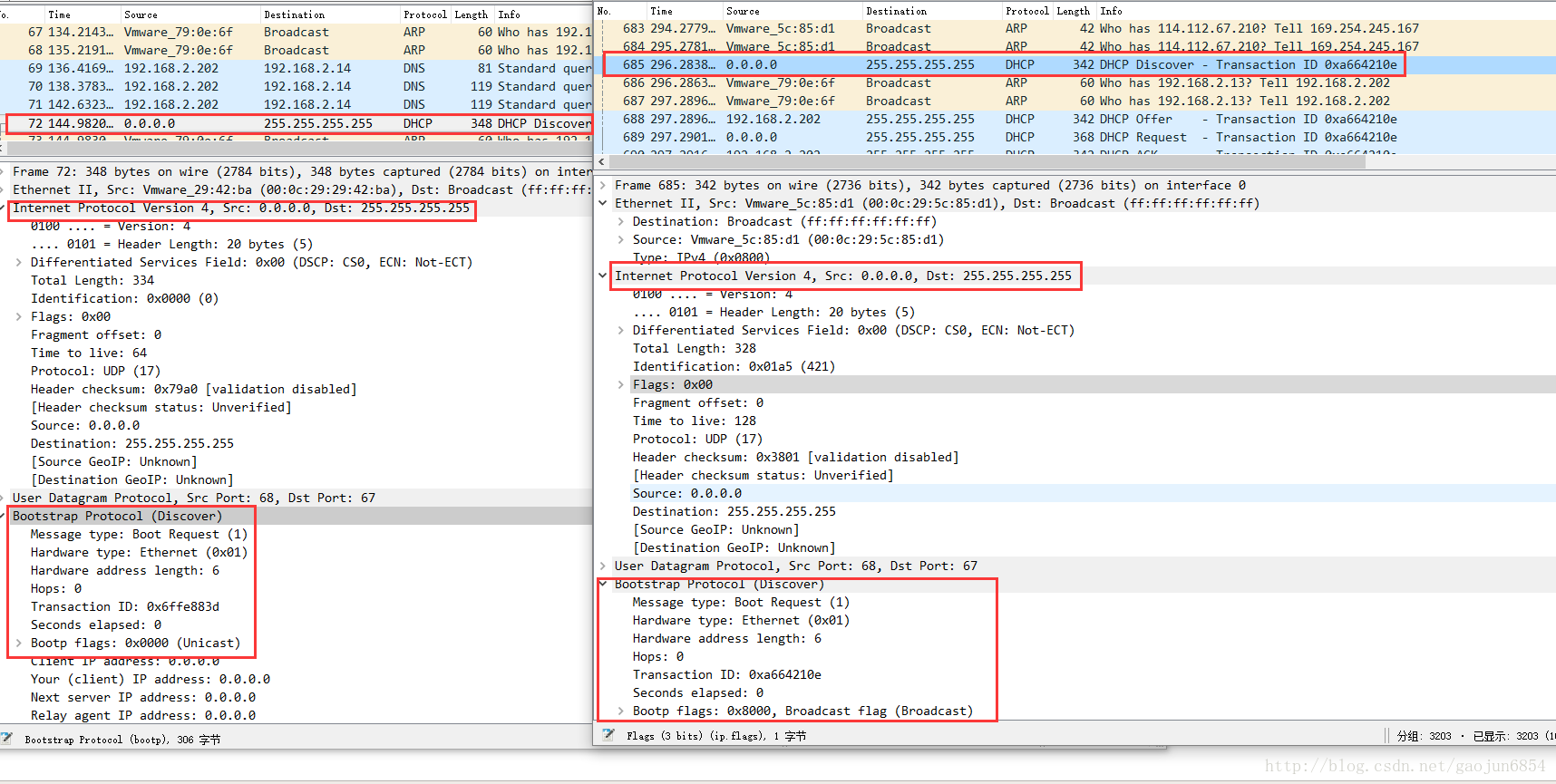Select Identification: 0x01a5 (421) field
Viewport: 1556px width, 784px height.
734,366
